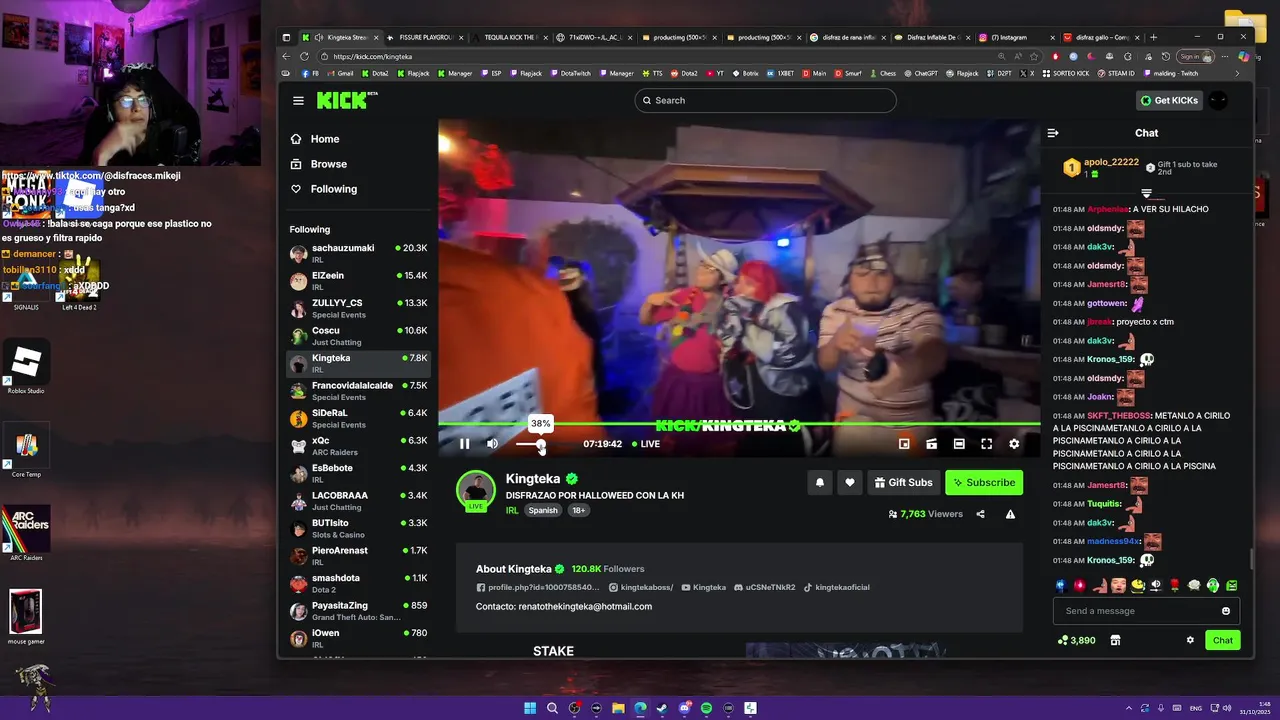Viewport: 1280px width, 720px height.
Task: Open the user profile avatar menu
Action: (1218, 100)
